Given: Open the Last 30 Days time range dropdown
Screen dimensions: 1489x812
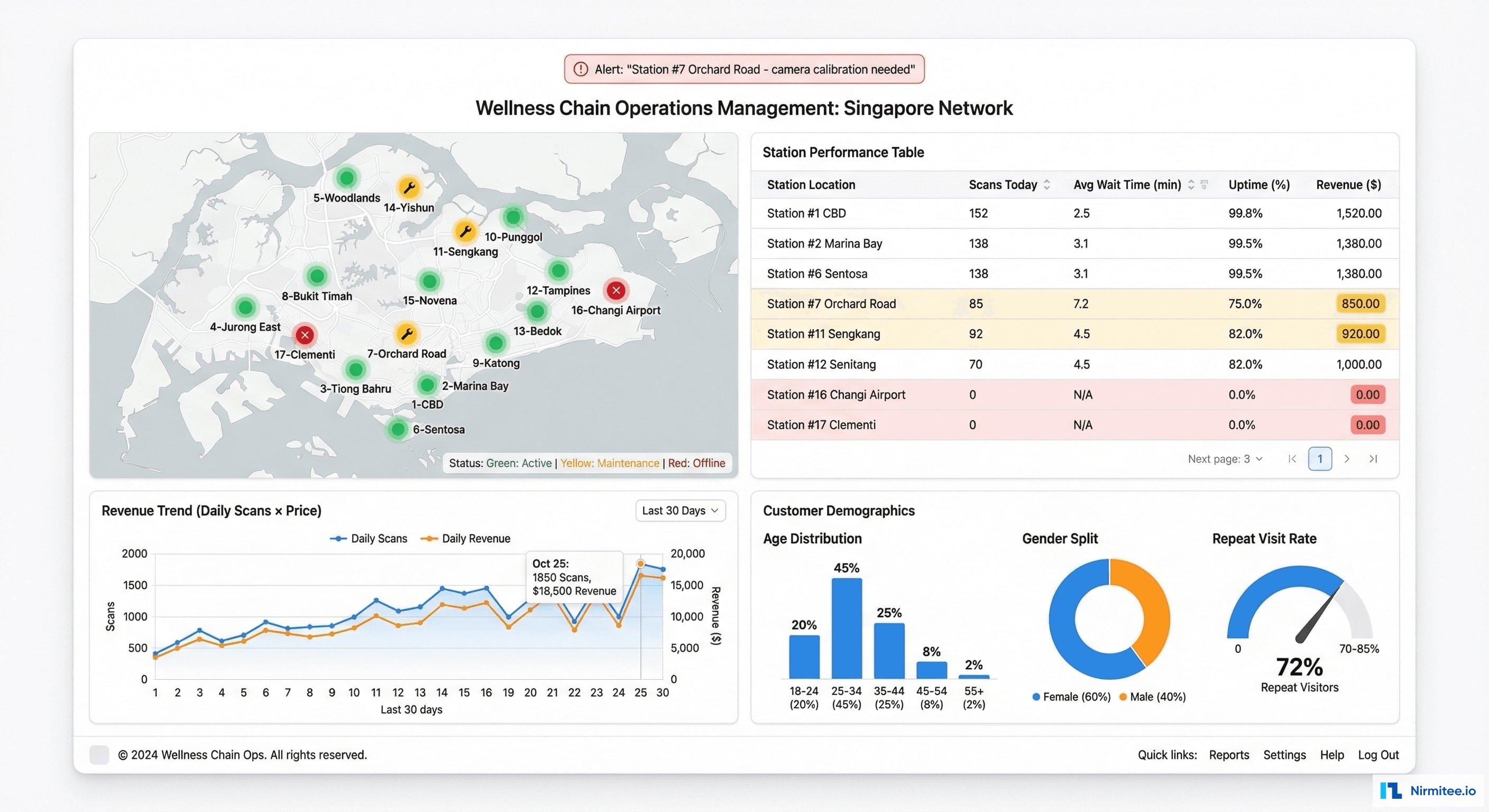Looking at the screenshot, I should coord(680,510).
